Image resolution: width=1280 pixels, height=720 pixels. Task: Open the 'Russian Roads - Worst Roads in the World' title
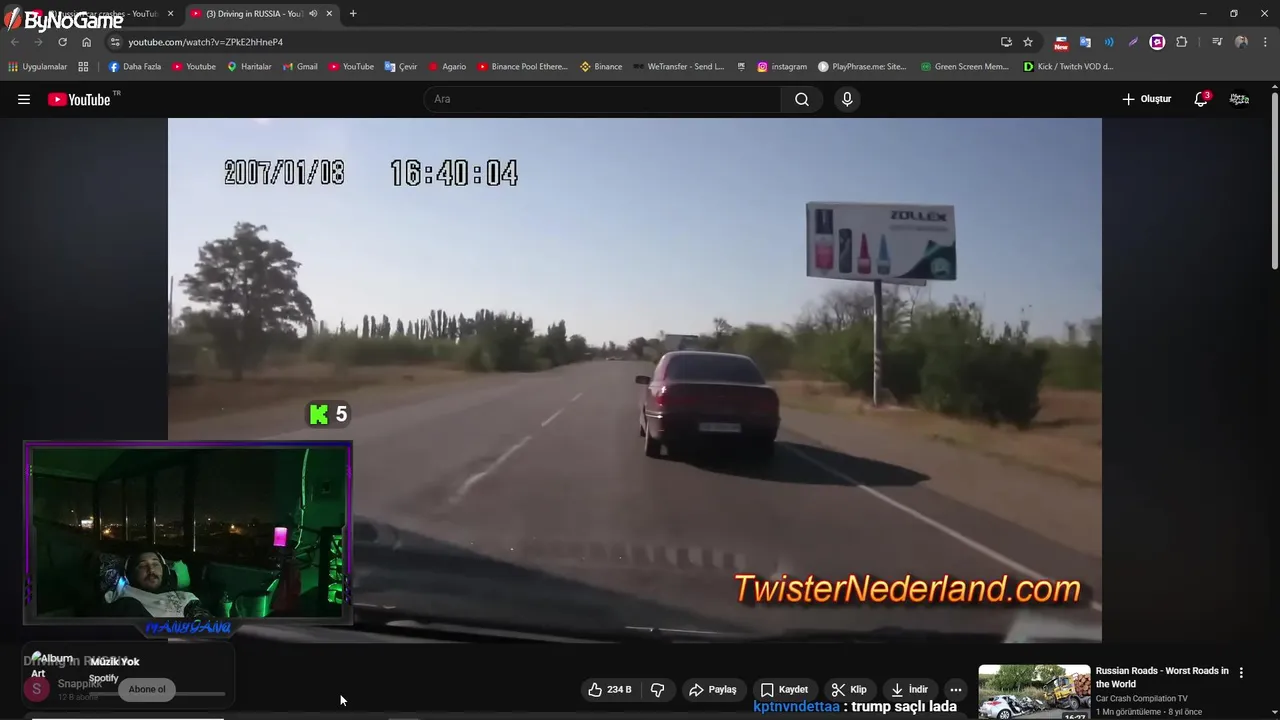pyautogui.click(x=1162, y=677)
